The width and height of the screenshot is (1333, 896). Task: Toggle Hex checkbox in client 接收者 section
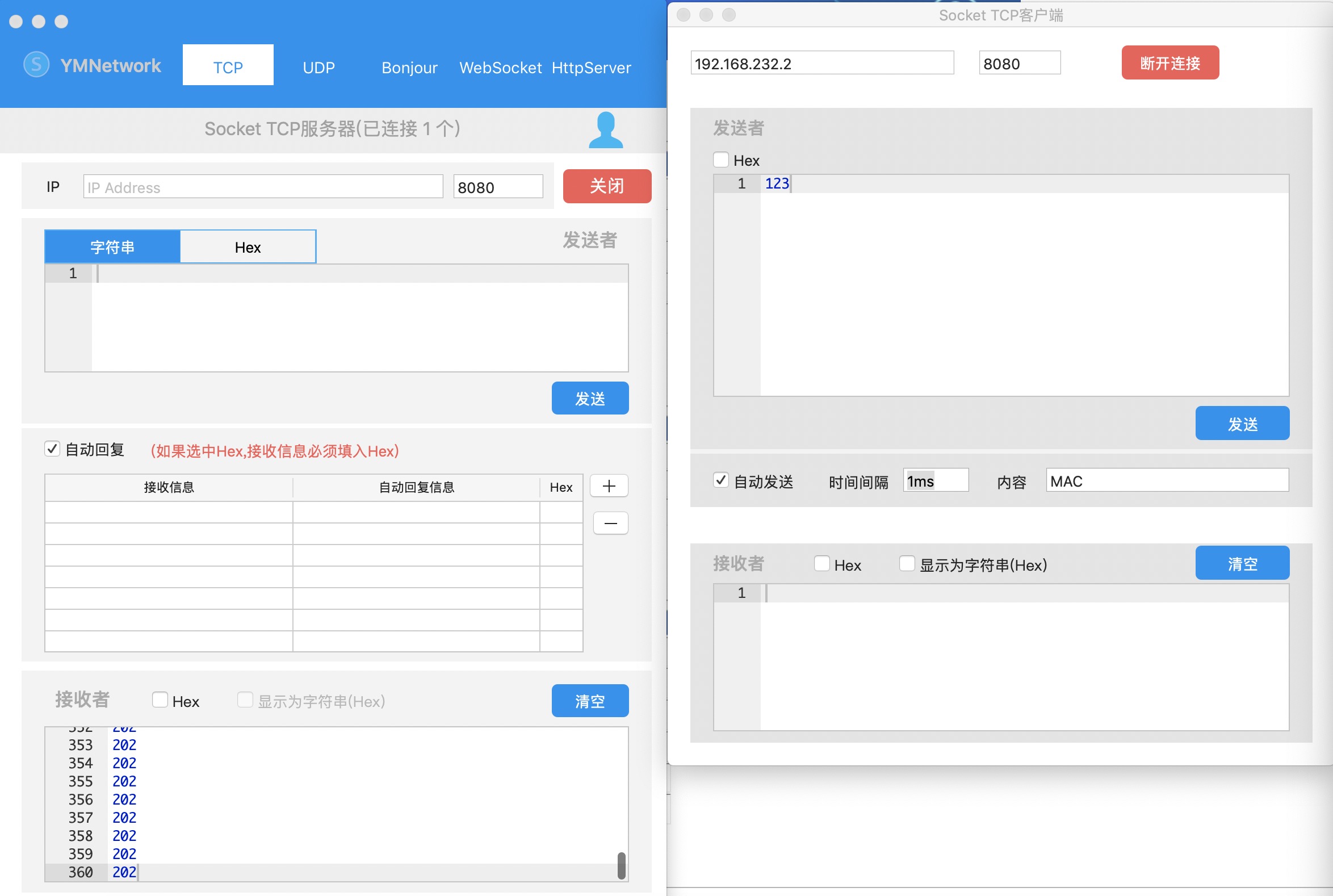coord(821,563)
